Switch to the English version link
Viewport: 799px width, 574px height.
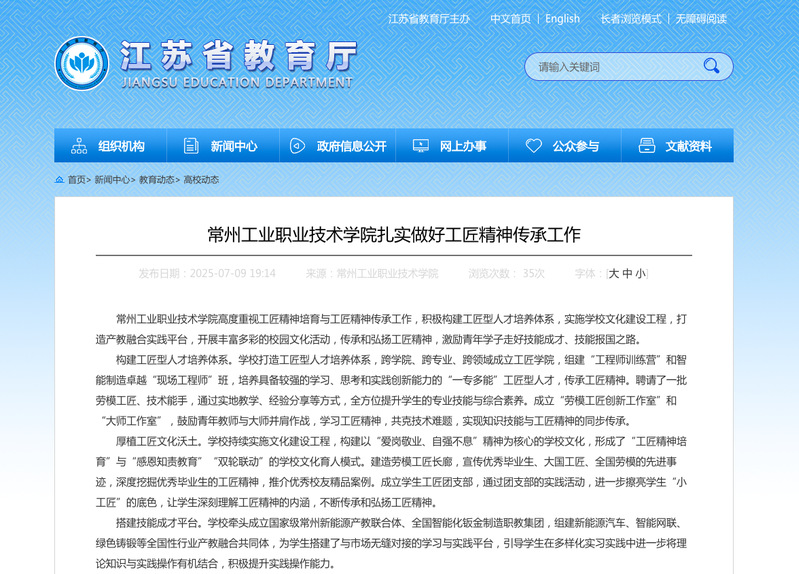[562, 19]
